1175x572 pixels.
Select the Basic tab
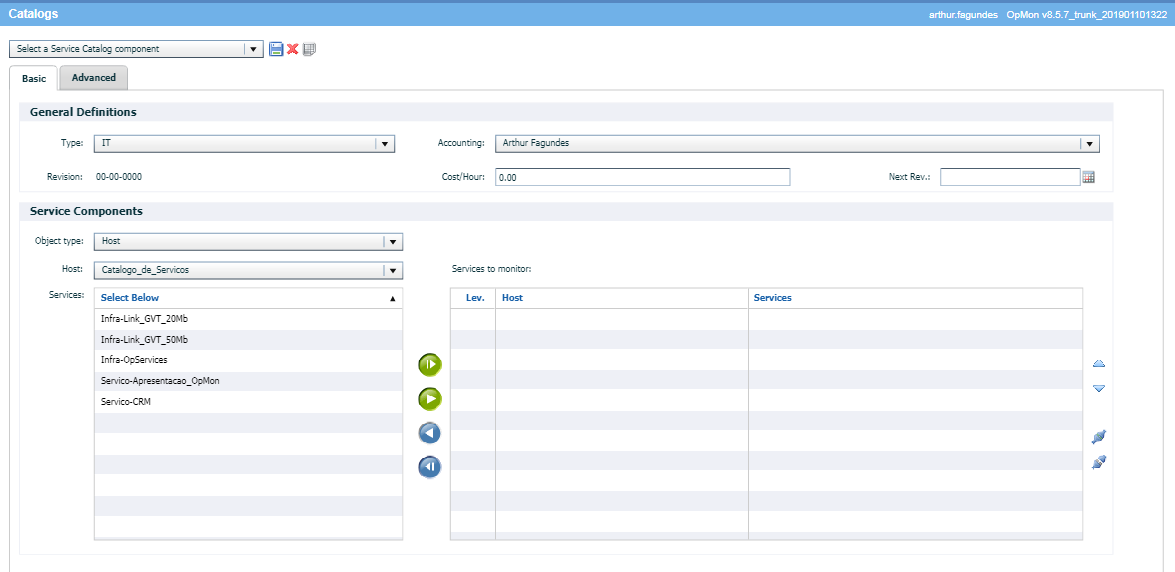pos(34,79)
